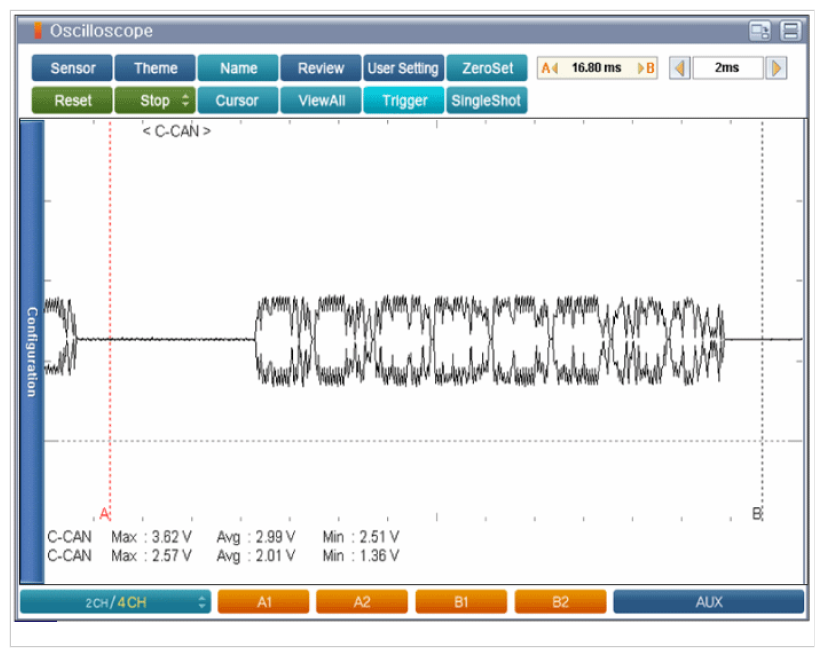Click the right arrow to increase time base
The image size is (824, 657).
pos(776,68)
